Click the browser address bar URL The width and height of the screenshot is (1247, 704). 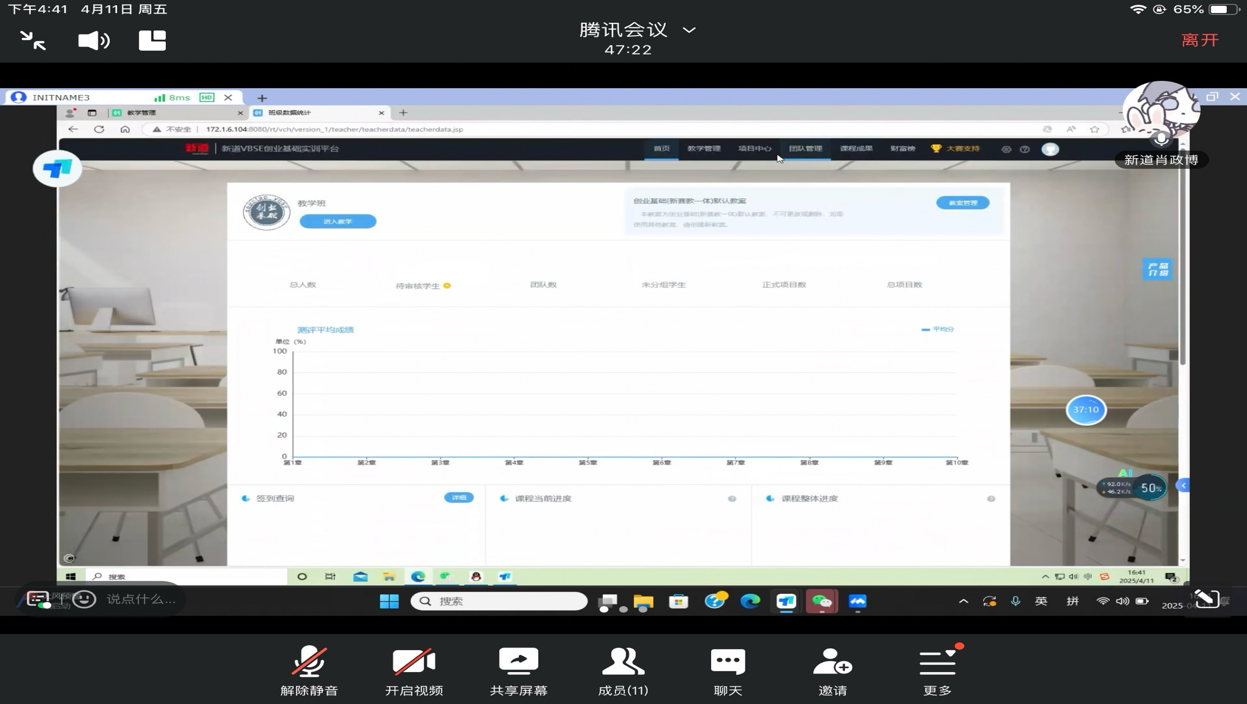(334, 129)
